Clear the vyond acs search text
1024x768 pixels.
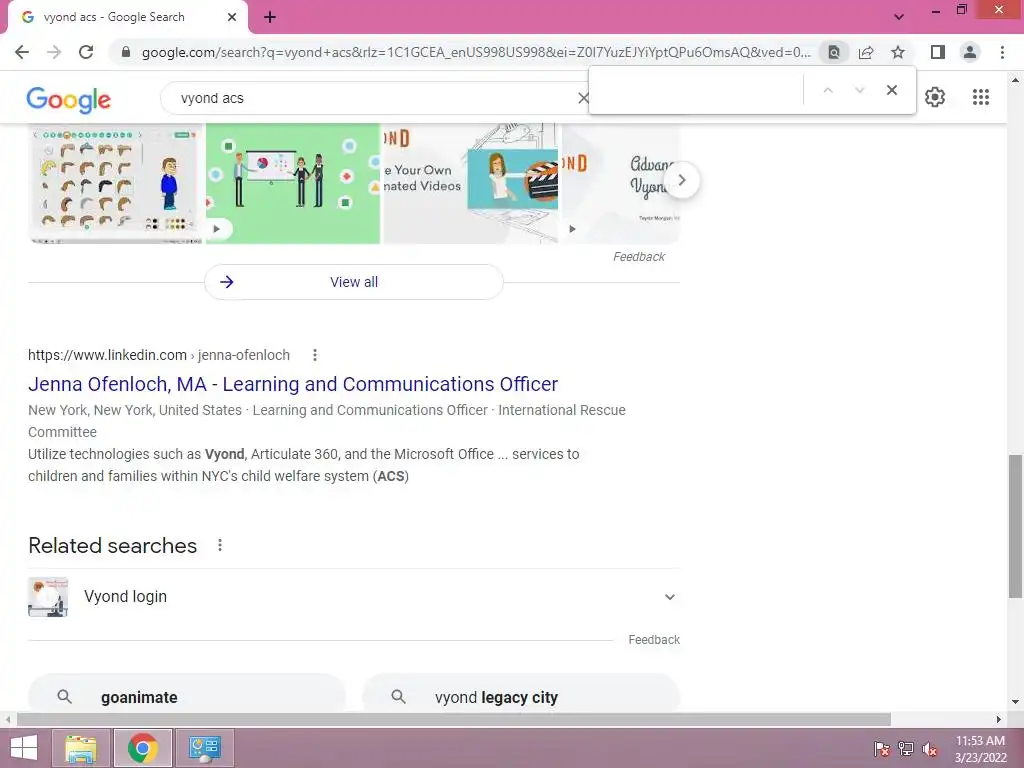(x=583, y=98)
